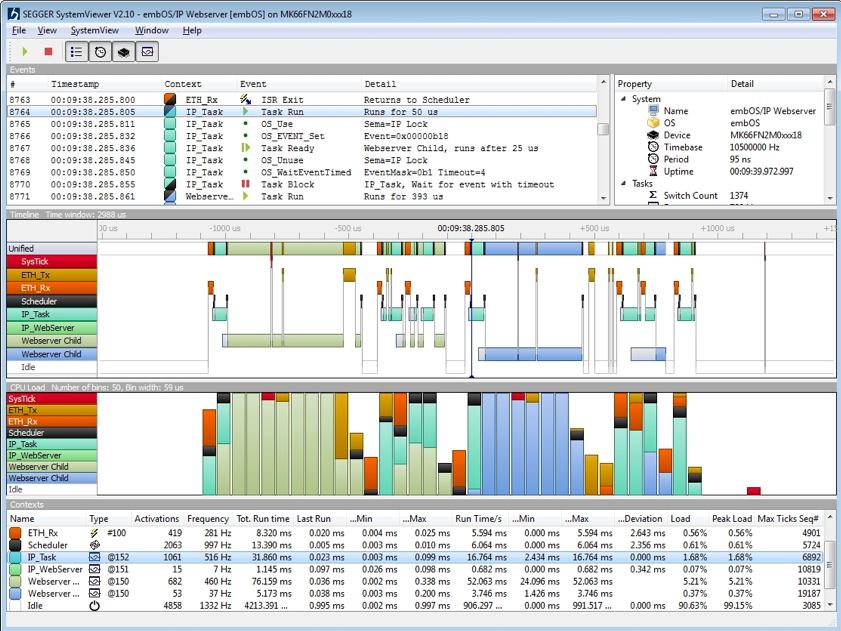Sort events by Timestamp column header
The image size is (841, 631).
75,84
